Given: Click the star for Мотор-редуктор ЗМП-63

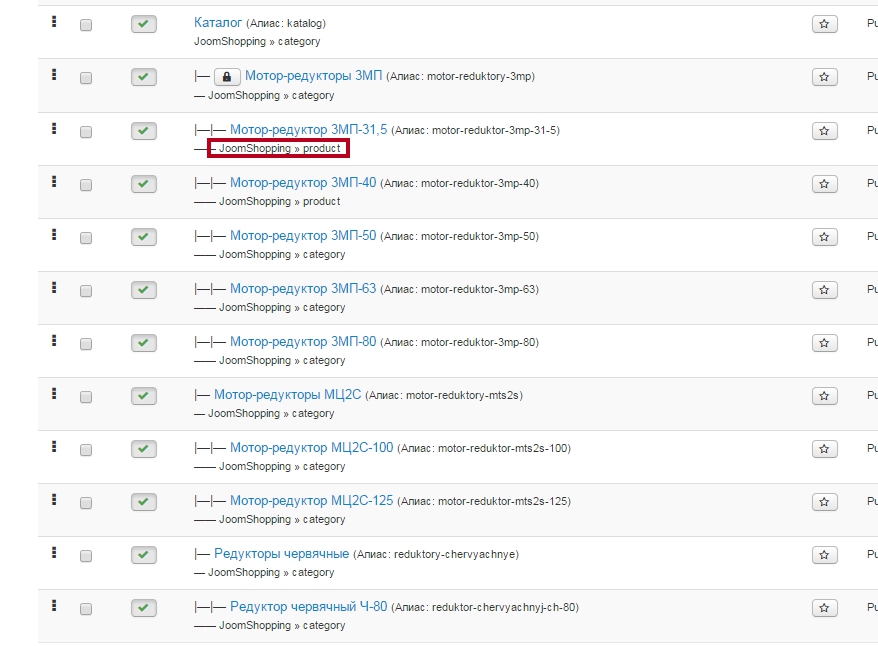Looking at the screenshot, I should [x=824, y=290].
